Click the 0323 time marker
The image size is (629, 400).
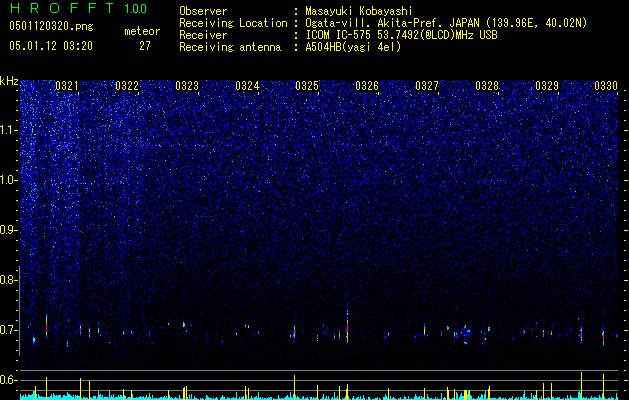tap(187, 86)
